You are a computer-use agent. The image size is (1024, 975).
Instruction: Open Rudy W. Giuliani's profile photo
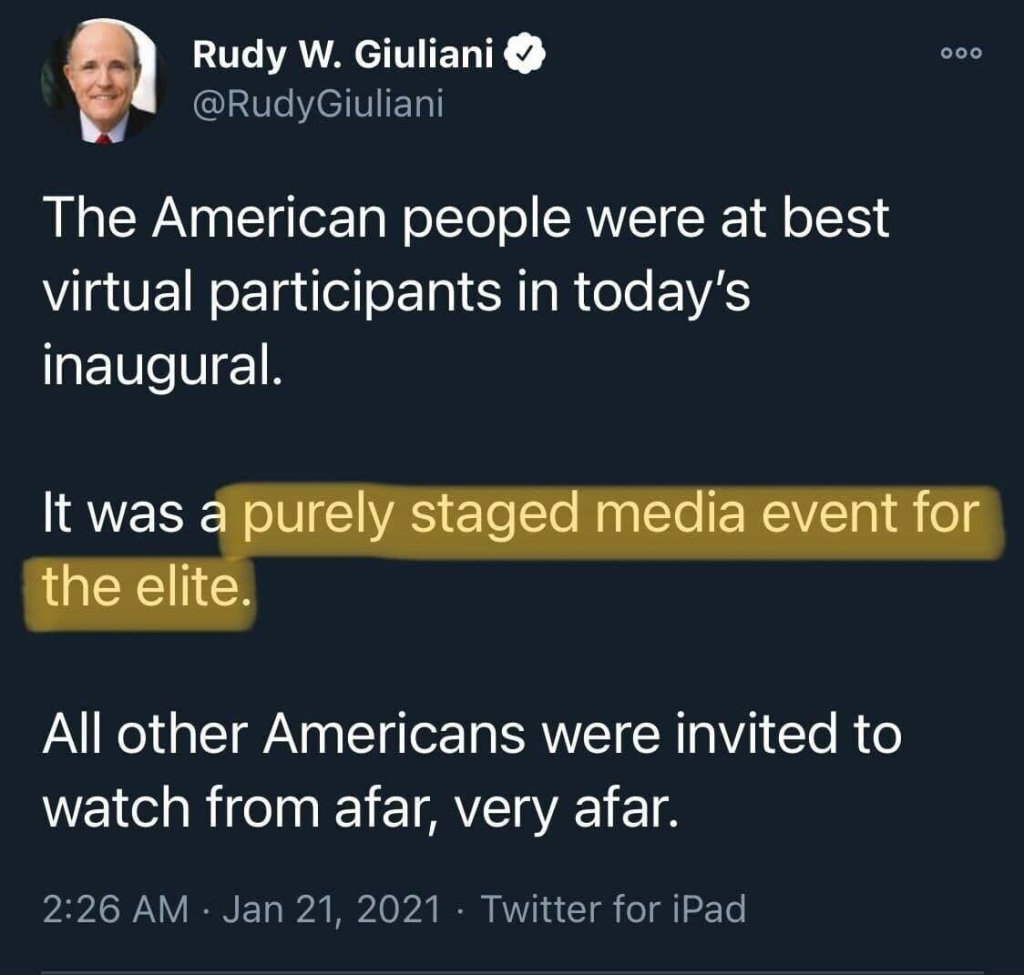[x=101, y=82]
